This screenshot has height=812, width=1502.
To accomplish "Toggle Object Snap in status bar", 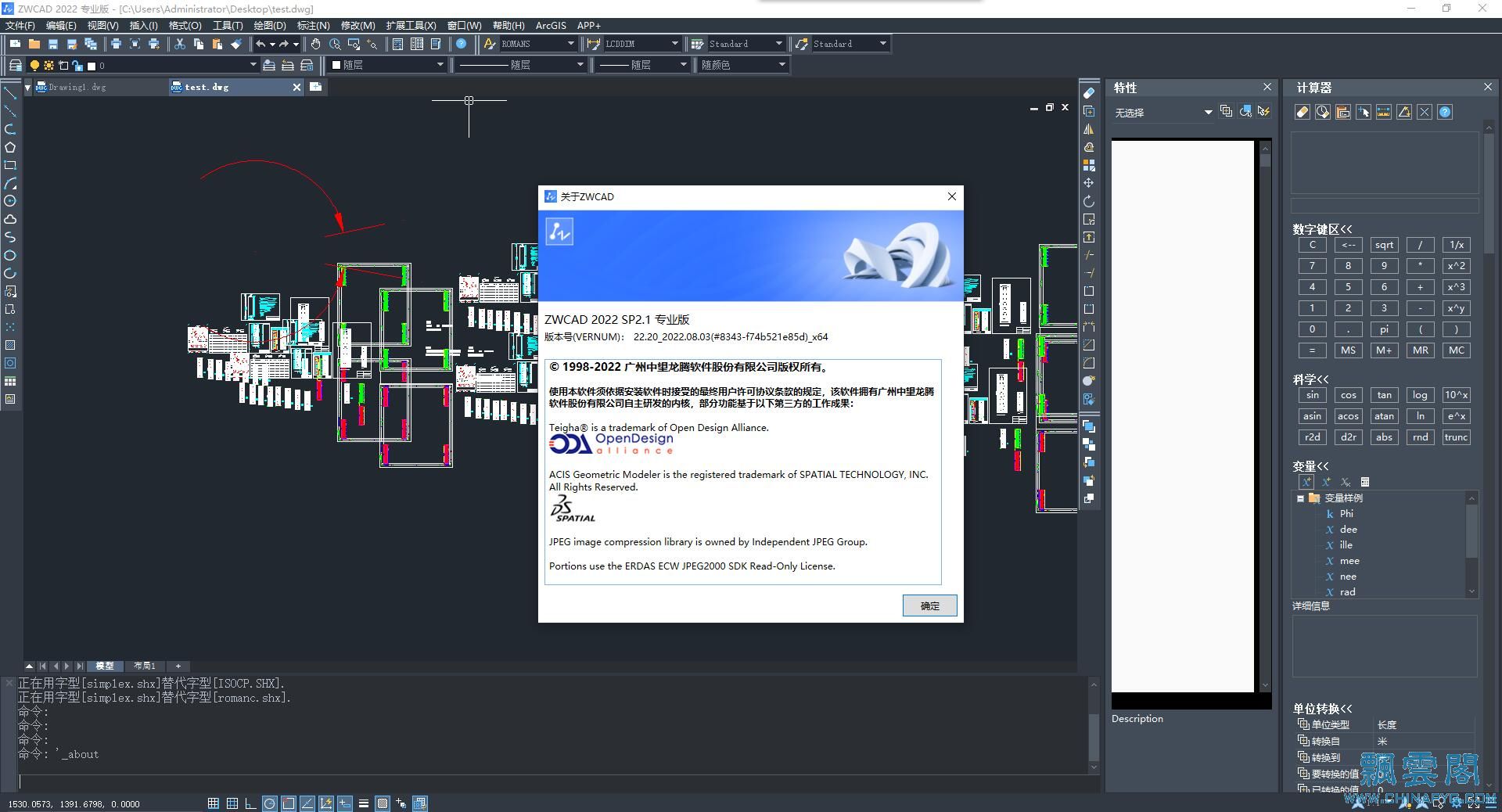I will pyautogui.click(x=288, y=803).
